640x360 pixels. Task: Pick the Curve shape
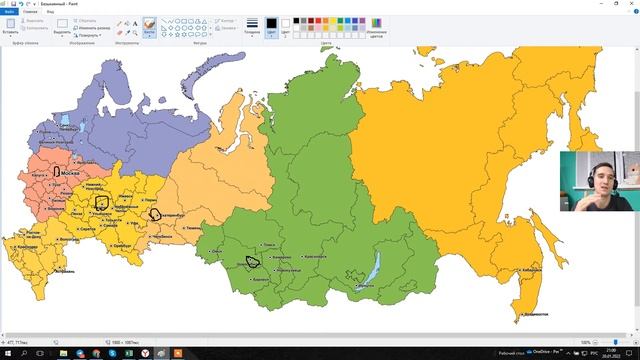(171, 21)
